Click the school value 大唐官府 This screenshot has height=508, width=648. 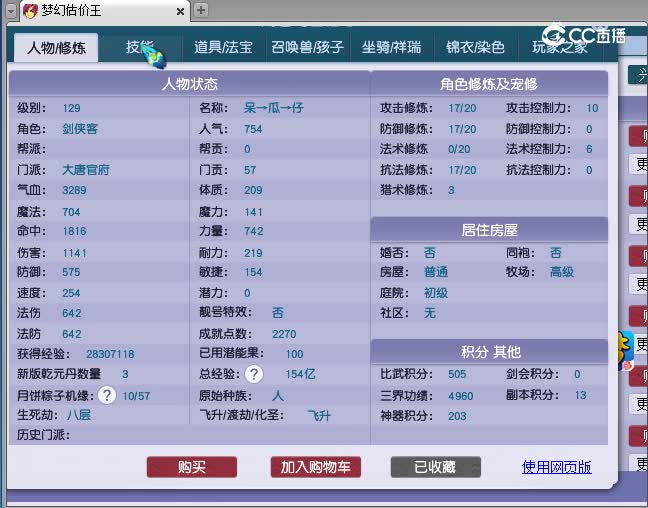pos(86,170)
